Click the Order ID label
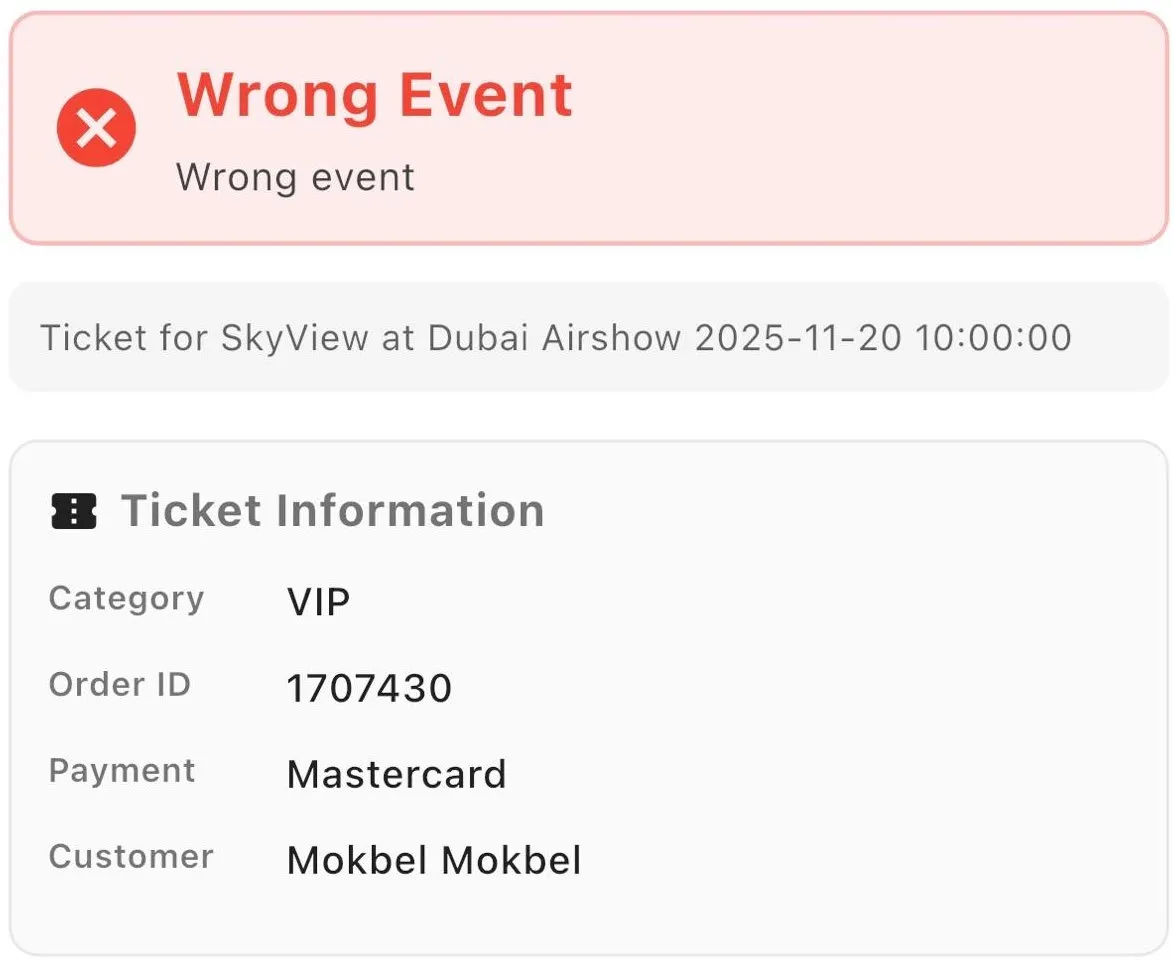1174x967 pixels. (120, 685)
